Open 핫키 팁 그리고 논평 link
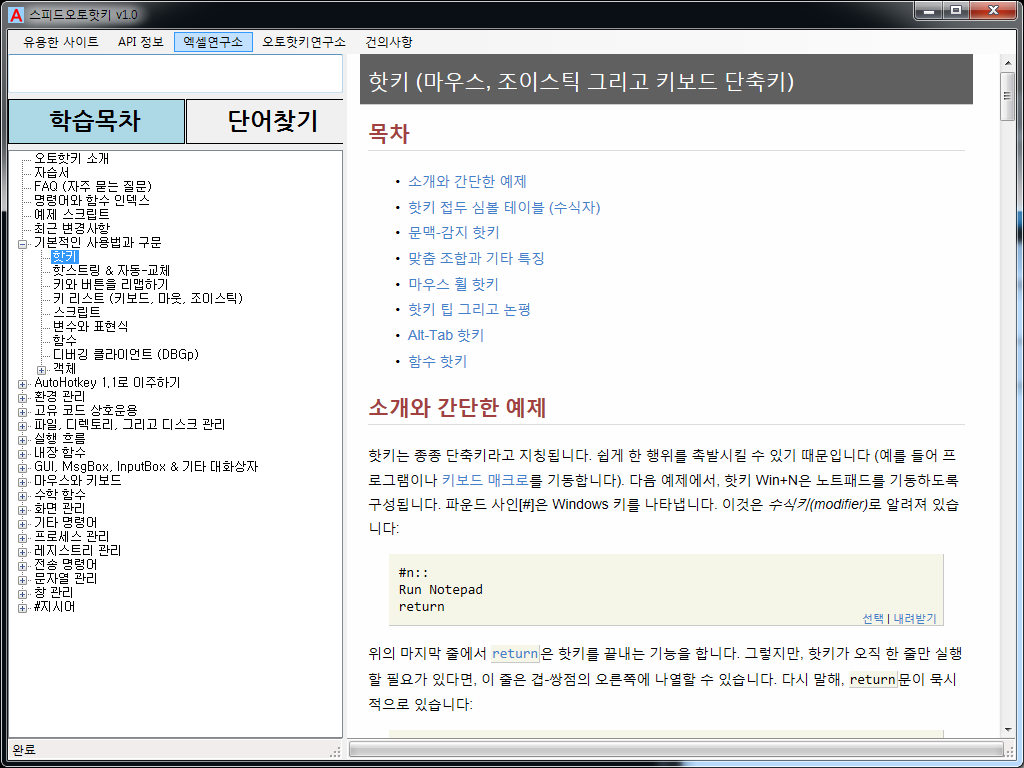This screenshot has height=768, width=1024. pos(469,310)
